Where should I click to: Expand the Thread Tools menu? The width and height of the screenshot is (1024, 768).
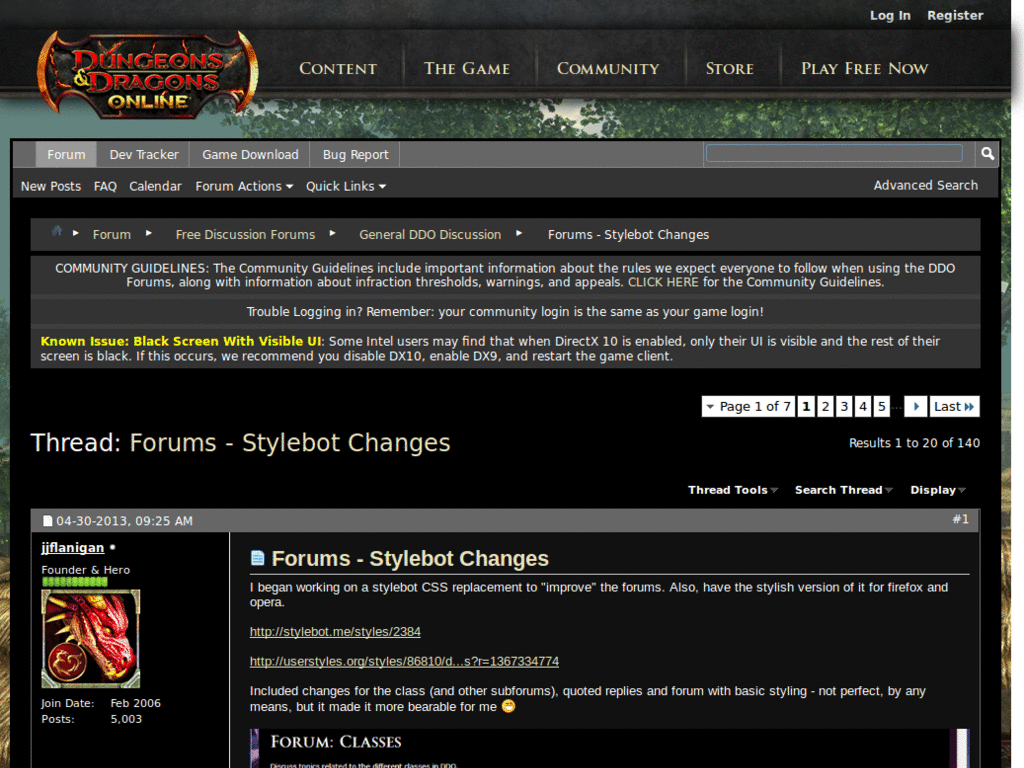(x=733, y=490)
